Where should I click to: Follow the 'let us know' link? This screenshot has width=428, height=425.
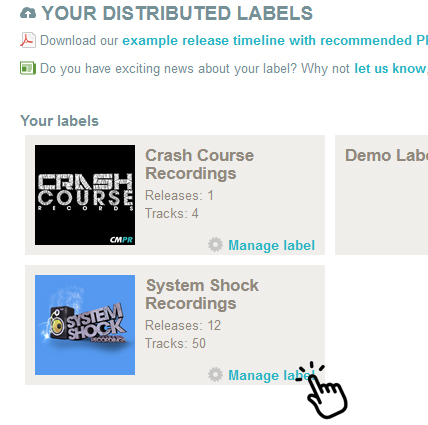point(390,68)
